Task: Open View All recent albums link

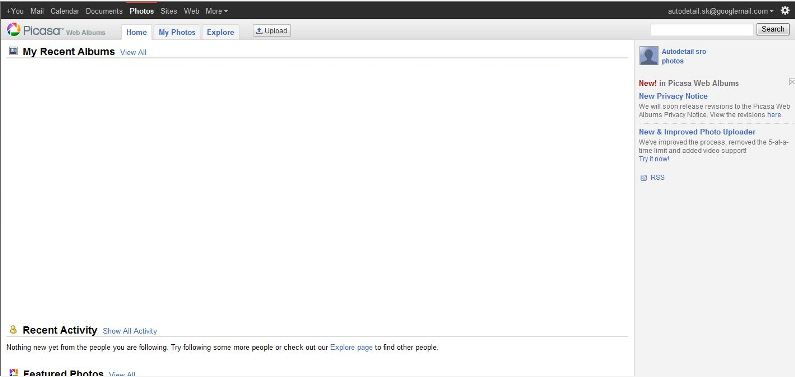Action: [x=133, y=52]
